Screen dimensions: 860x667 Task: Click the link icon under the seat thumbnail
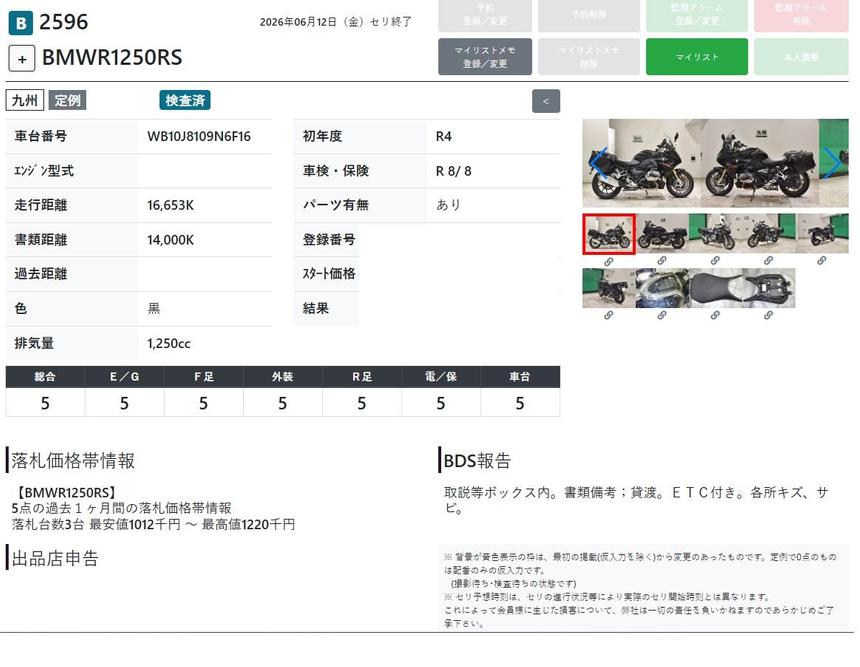(x=715, y=315)
